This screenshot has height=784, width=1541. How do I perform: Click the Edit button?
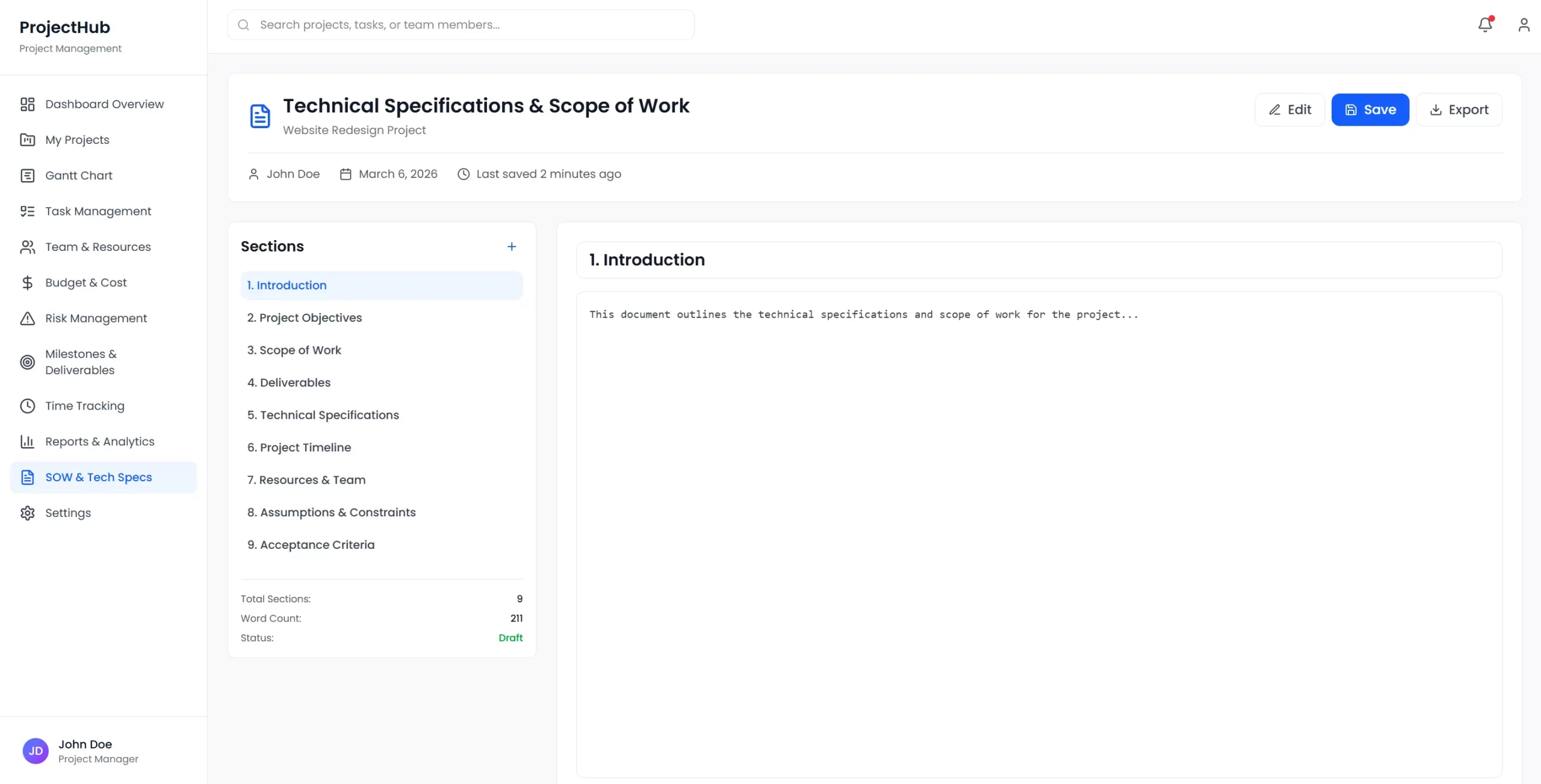(1289, 110)
